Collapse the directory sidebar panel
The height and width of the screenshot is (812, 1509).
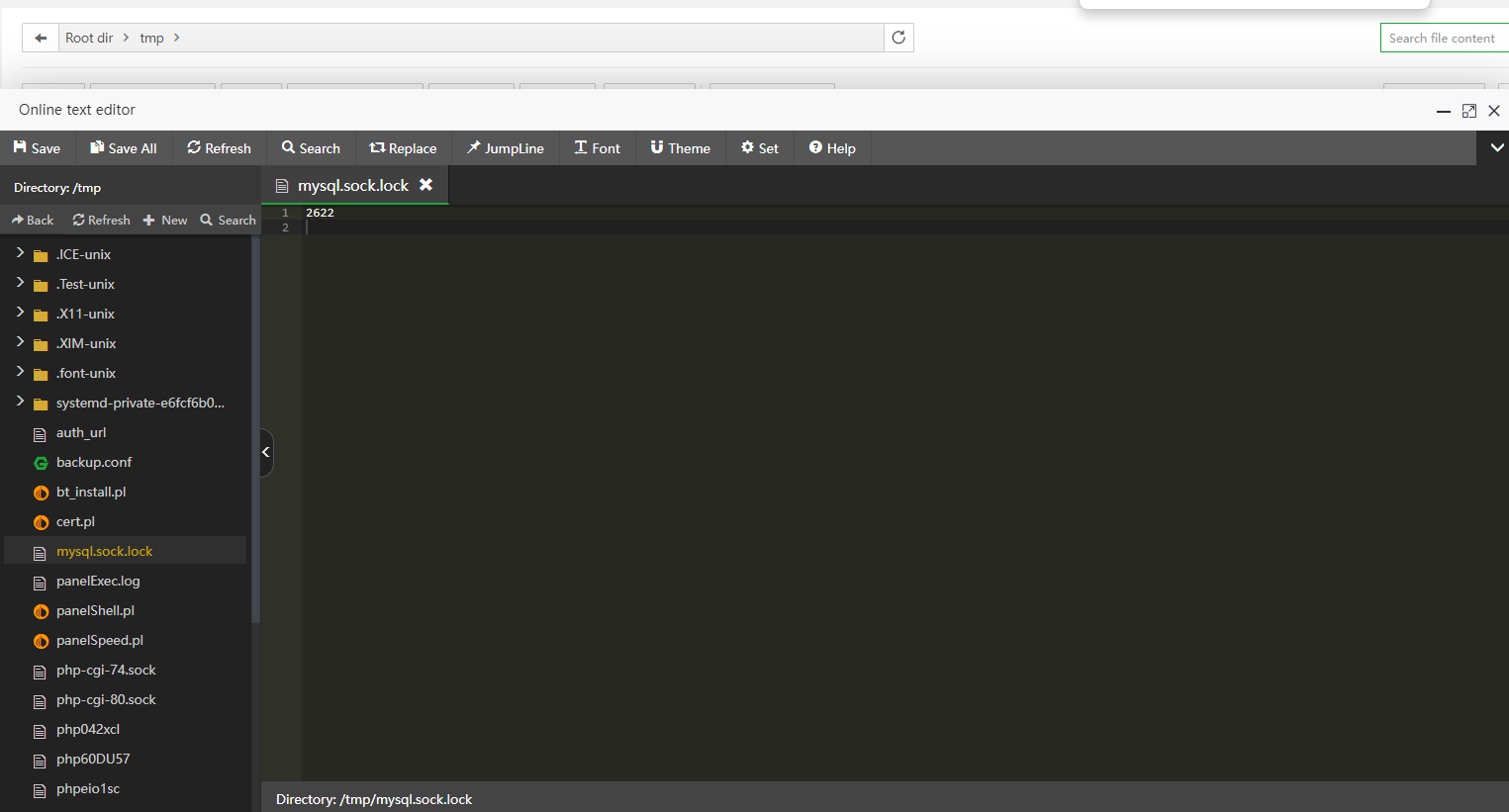pyautogui.click(x=266, y=452)
